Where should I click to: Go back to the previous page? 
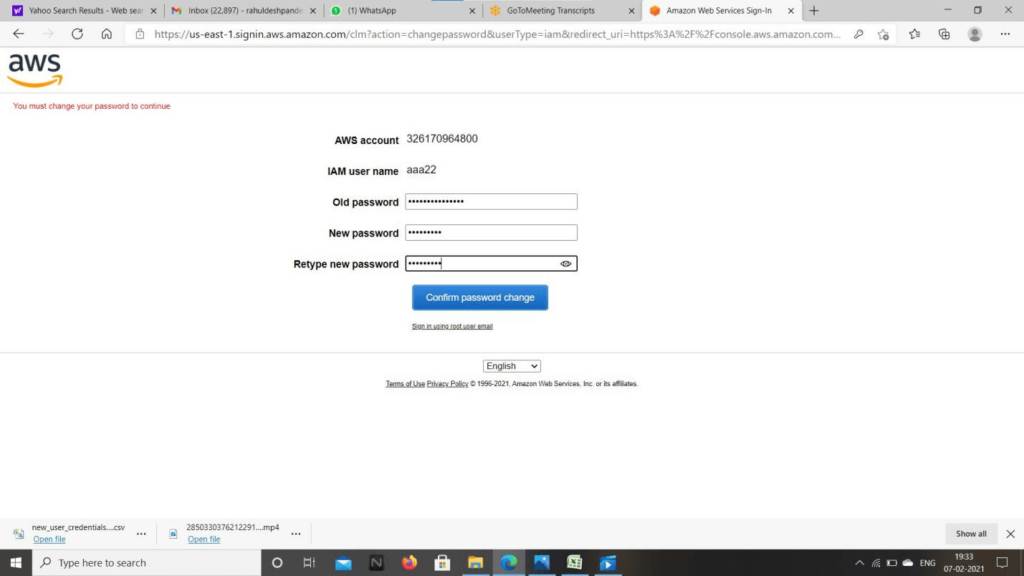tap(18, 34)
